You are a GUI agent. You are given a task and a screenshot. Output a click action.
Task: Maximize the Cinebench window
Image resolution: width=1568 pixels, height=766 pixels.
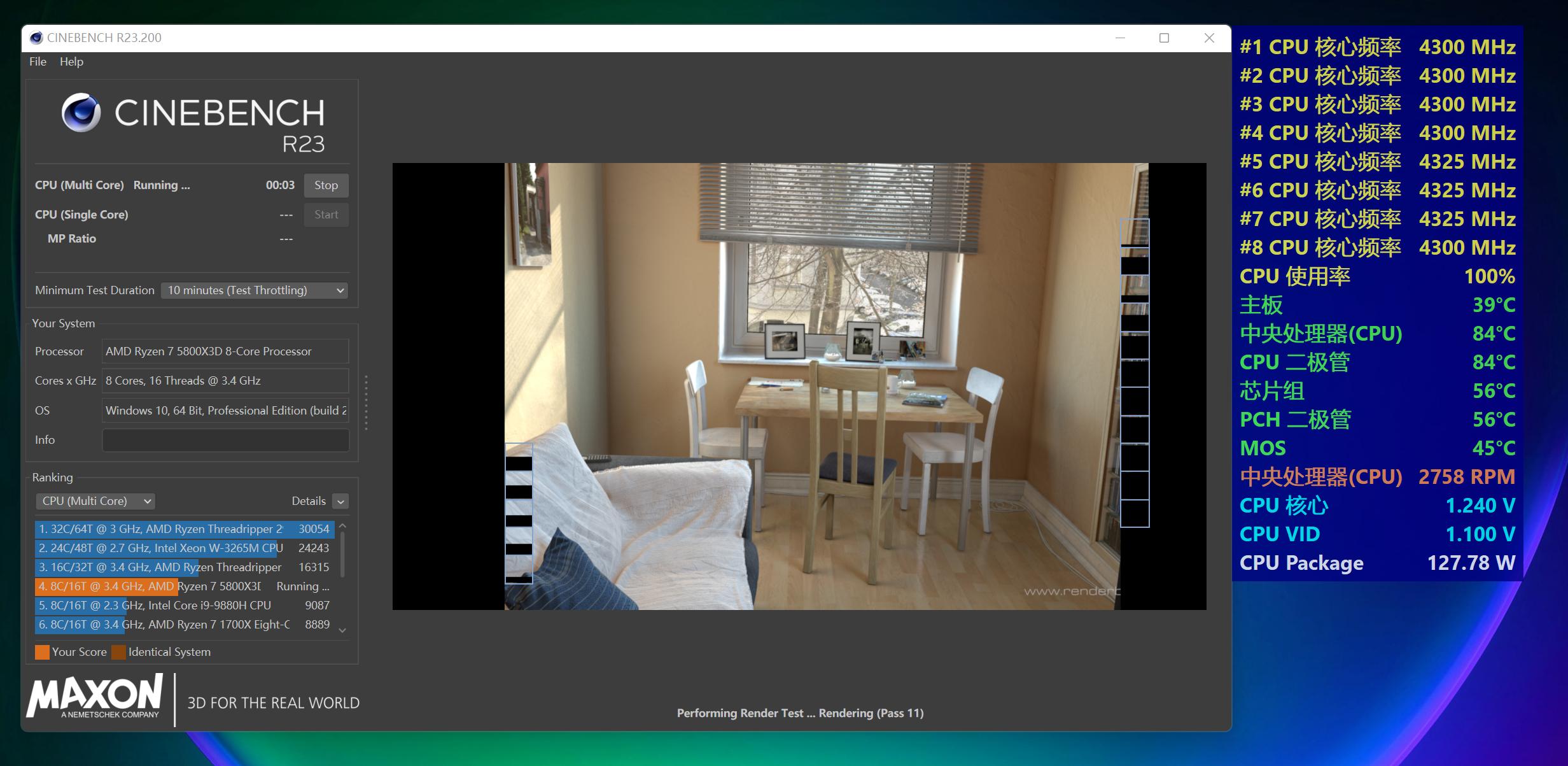point(1164,38)
